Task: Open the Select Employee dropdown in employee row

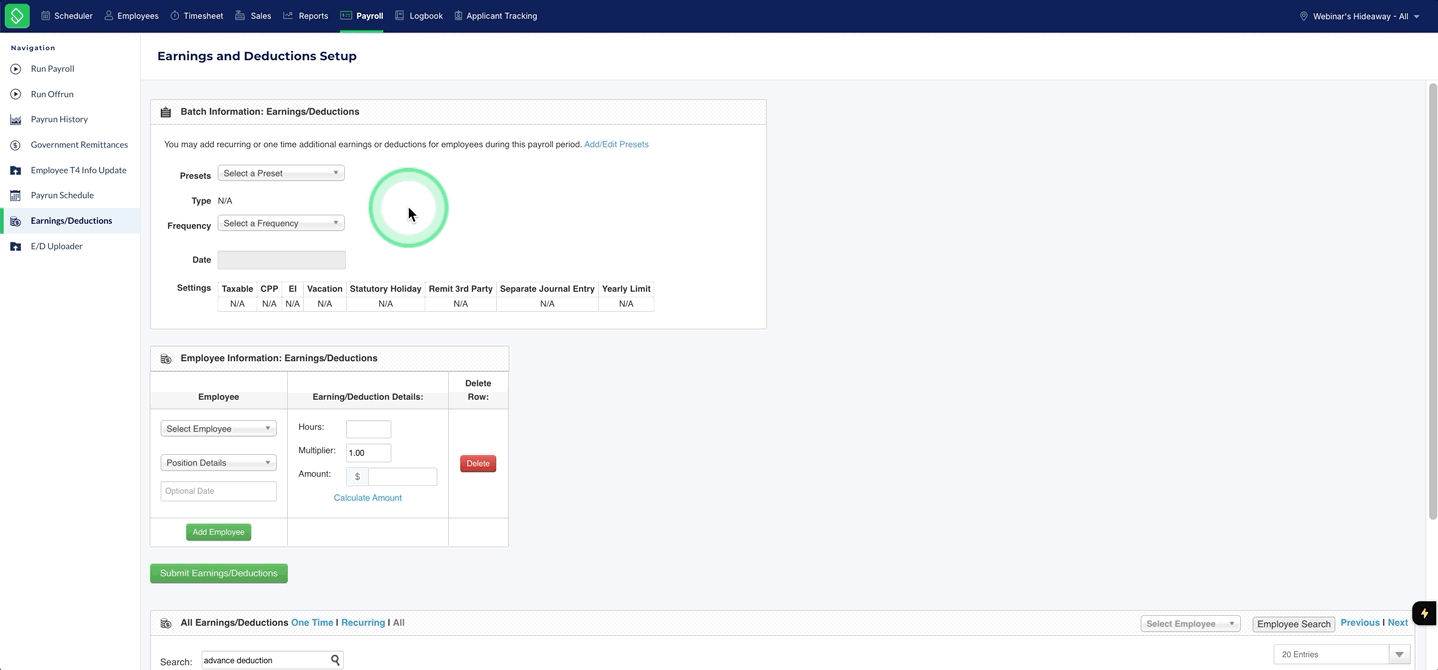Action: (218, 429)
